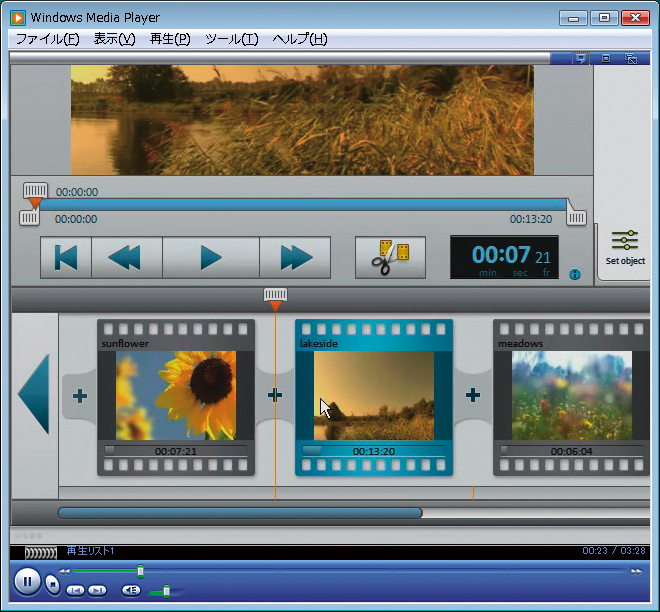Open the ファイル(F) menu
The height and width of the screenshot is (612, 660).
[x=47, y=39]
